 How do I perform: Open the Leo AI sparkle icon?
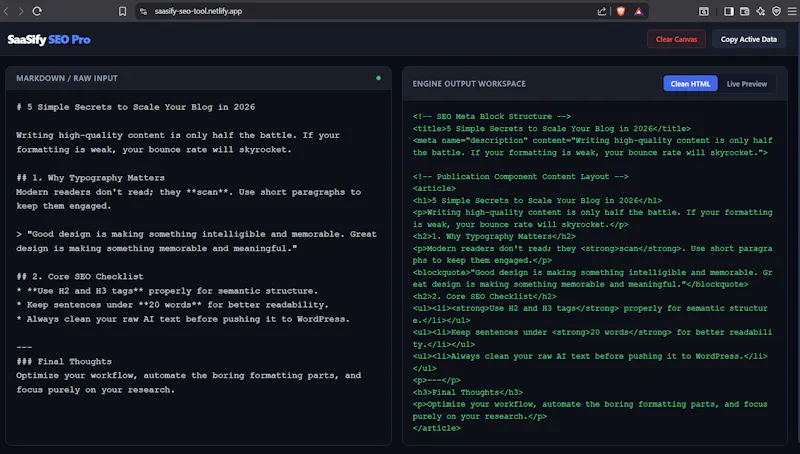pyautogui.click(x=760, y=11)
